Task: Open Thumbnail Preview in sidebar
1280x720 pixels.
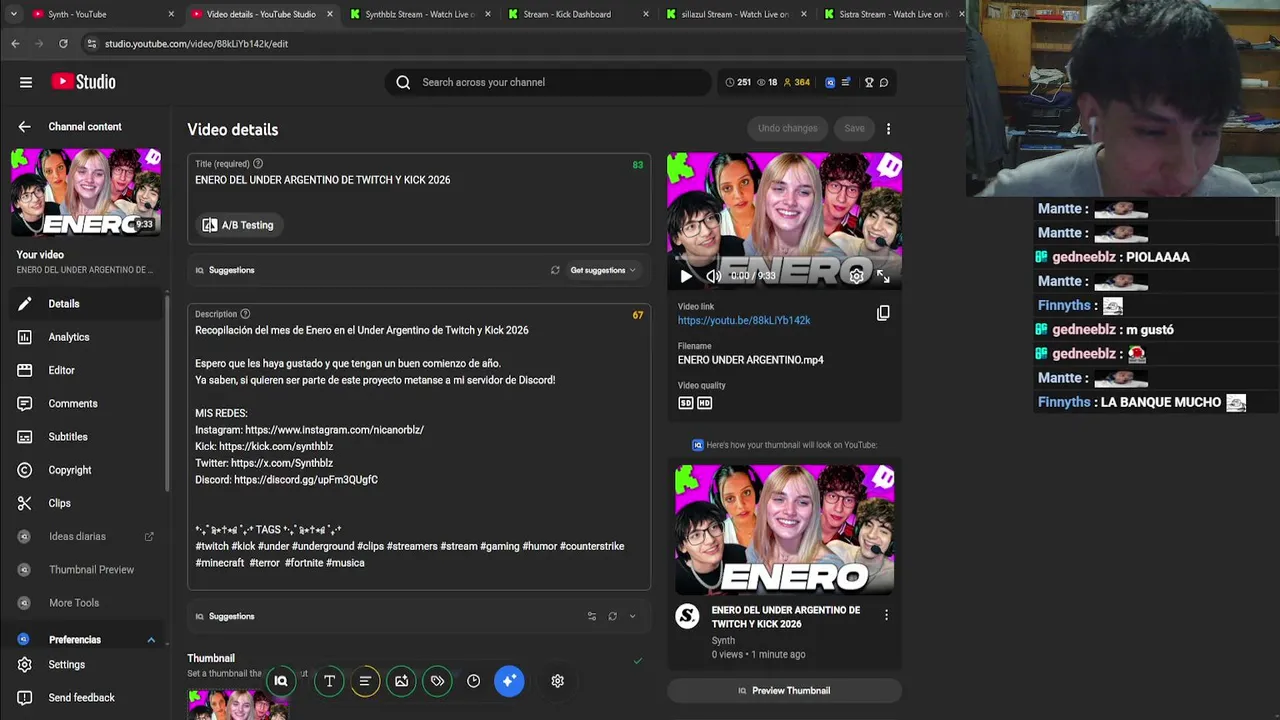Action: pyautogui.click(x=85, y=570)
